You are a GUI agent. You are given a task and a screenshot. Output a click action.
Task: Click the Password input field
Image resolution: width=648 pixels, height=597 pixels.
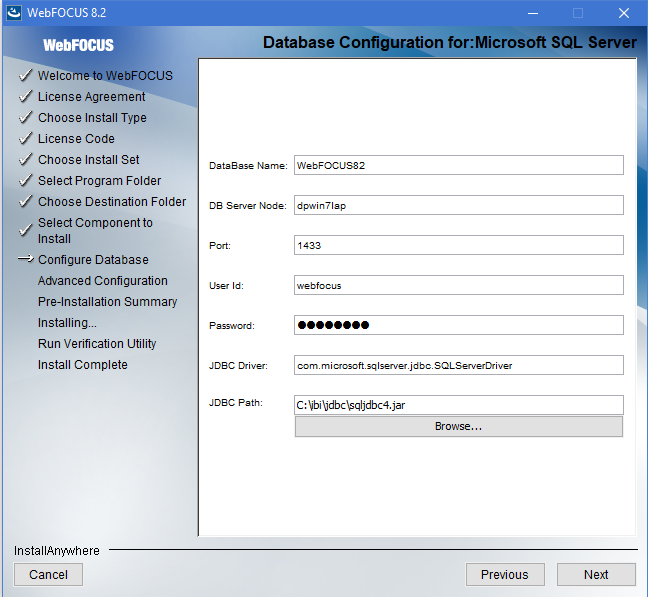[458, 325]
